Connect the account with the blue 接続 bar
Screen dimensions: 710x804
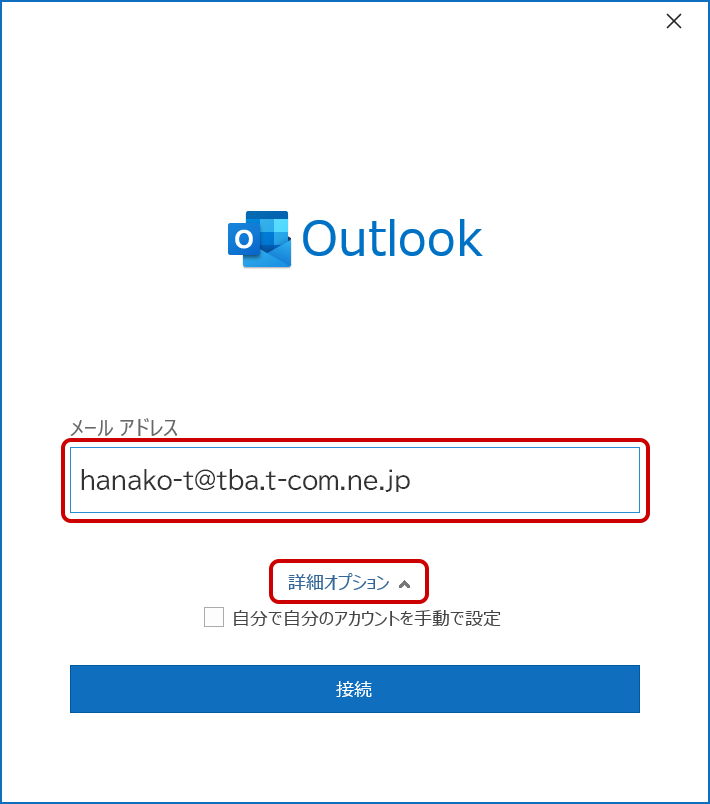tap(355, 689)
